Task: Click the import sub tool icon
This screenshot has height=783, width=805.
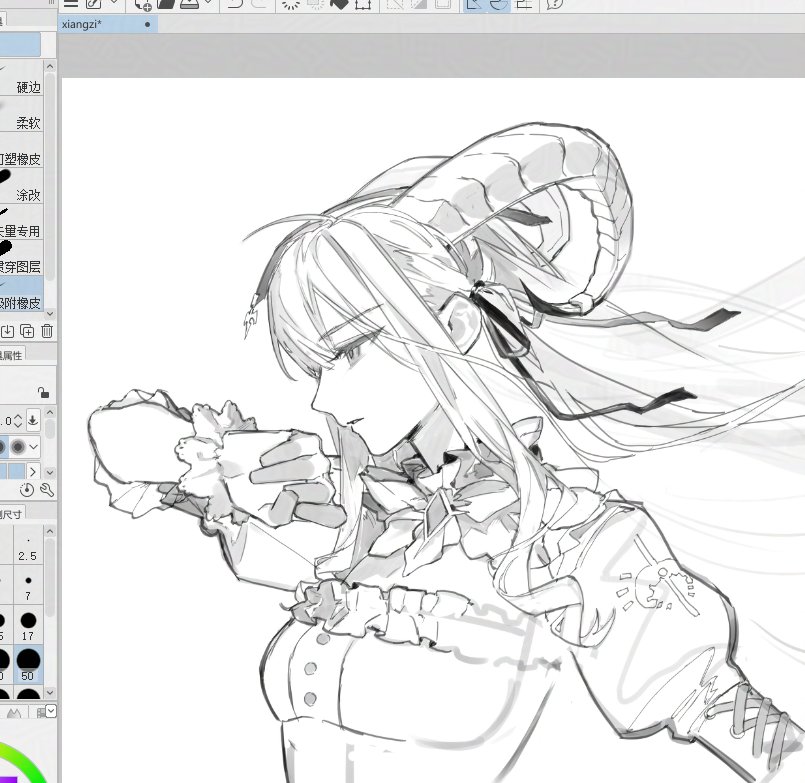Action: coord(7,331)
